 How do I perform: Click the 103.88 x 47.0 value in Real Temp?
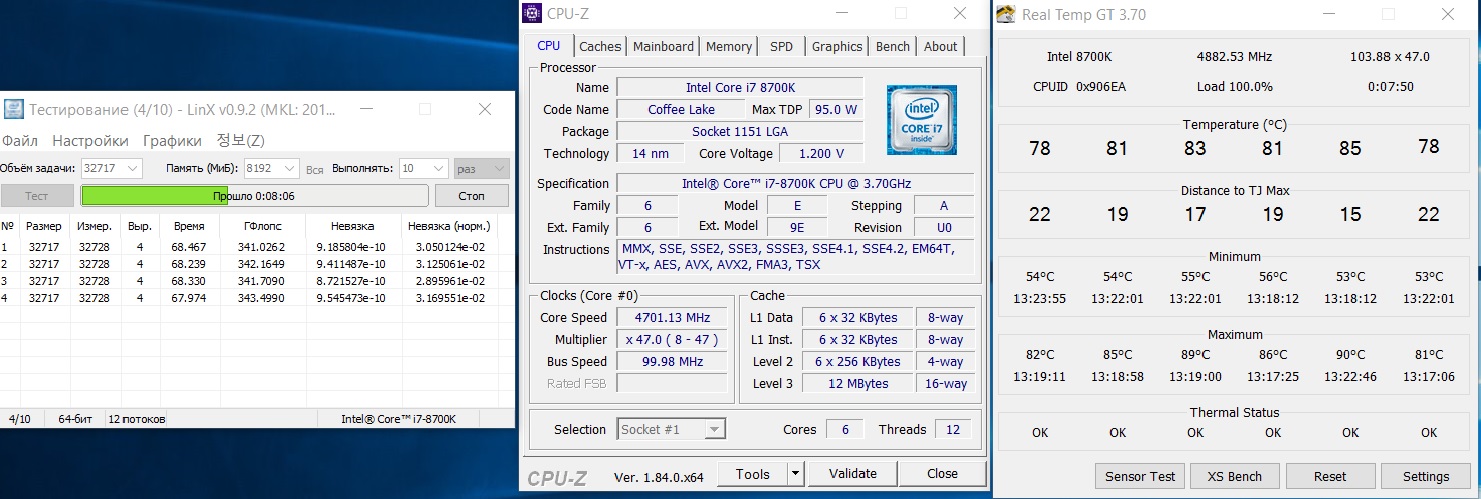point(1390,57)
